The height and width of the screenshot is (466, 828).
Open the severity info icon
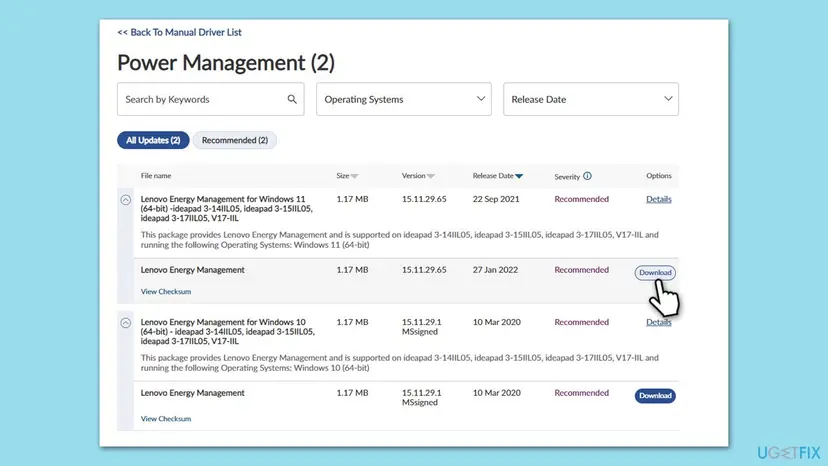pyautogui.click(x=587, y=176)
